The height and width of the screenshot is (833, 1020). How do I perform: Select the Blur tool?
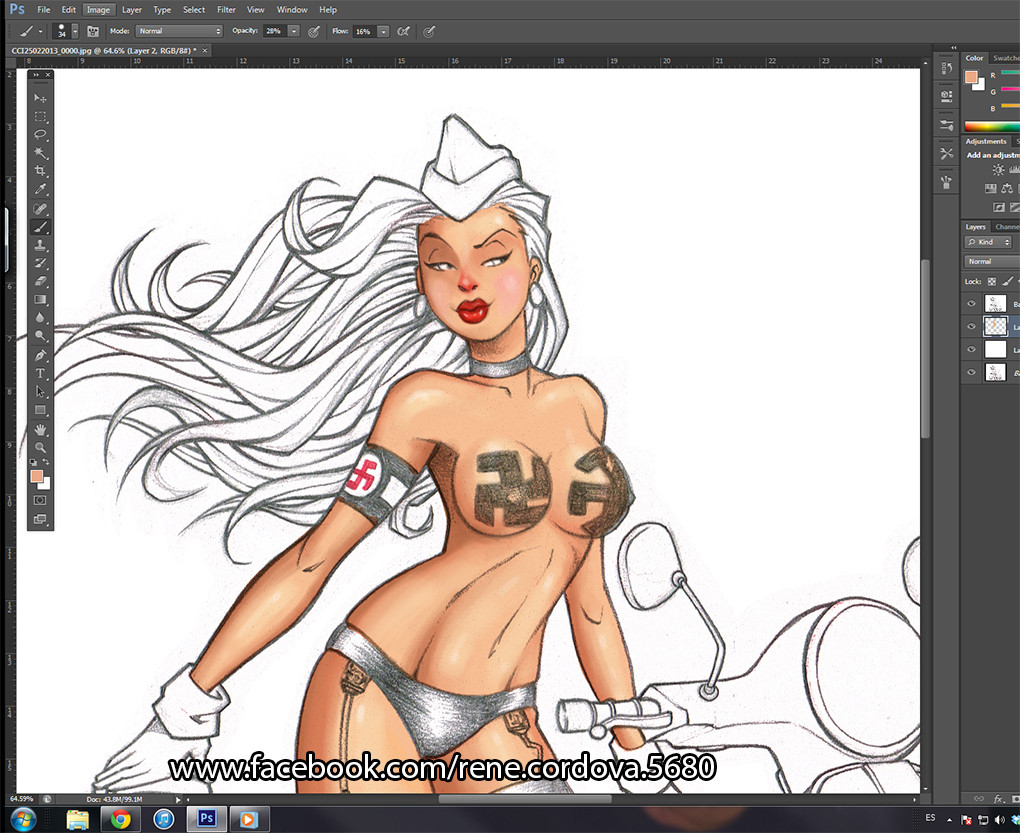tap(40, 318)
